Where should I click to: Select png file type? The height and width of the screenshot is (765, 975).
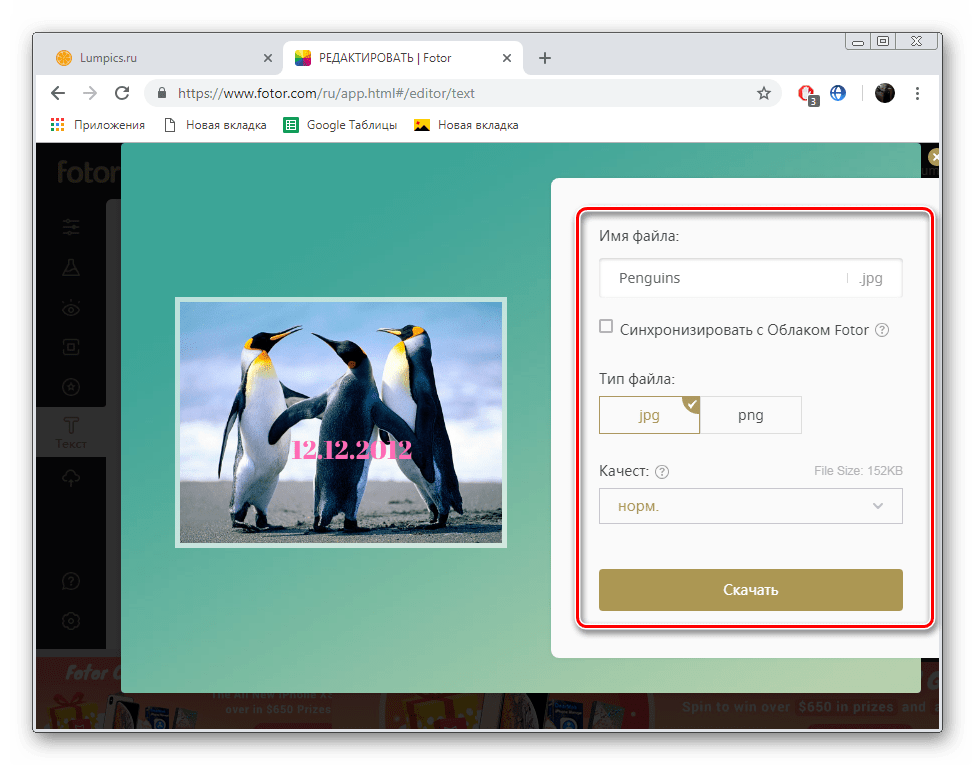pyautogui.click(x=750, y=416)
